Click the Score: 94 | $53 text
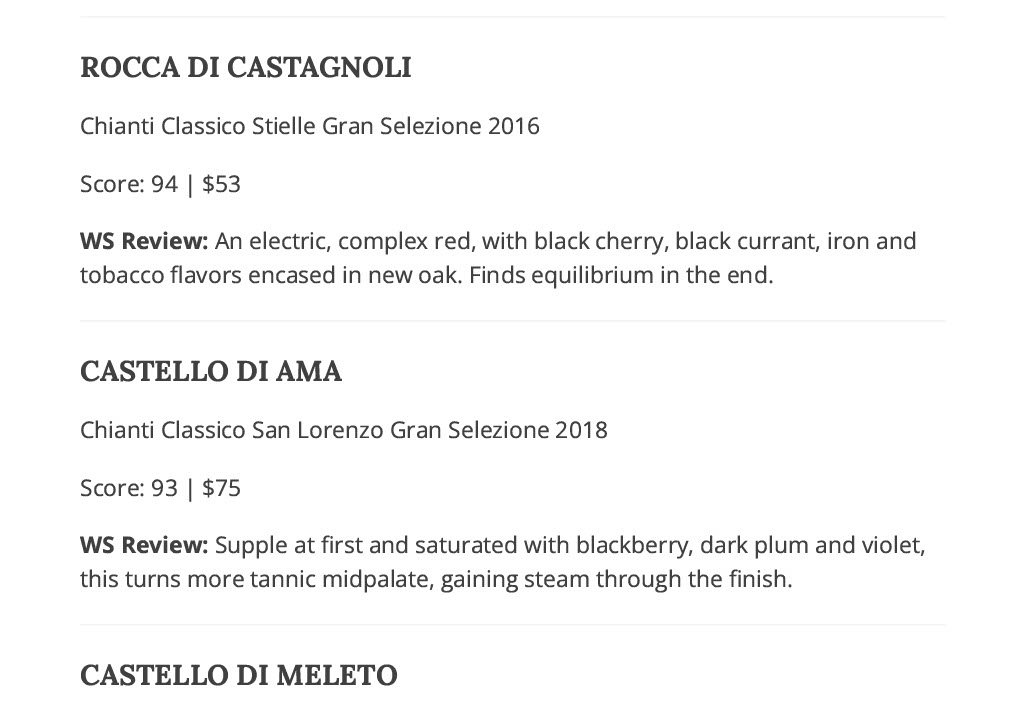 [161, 184]
